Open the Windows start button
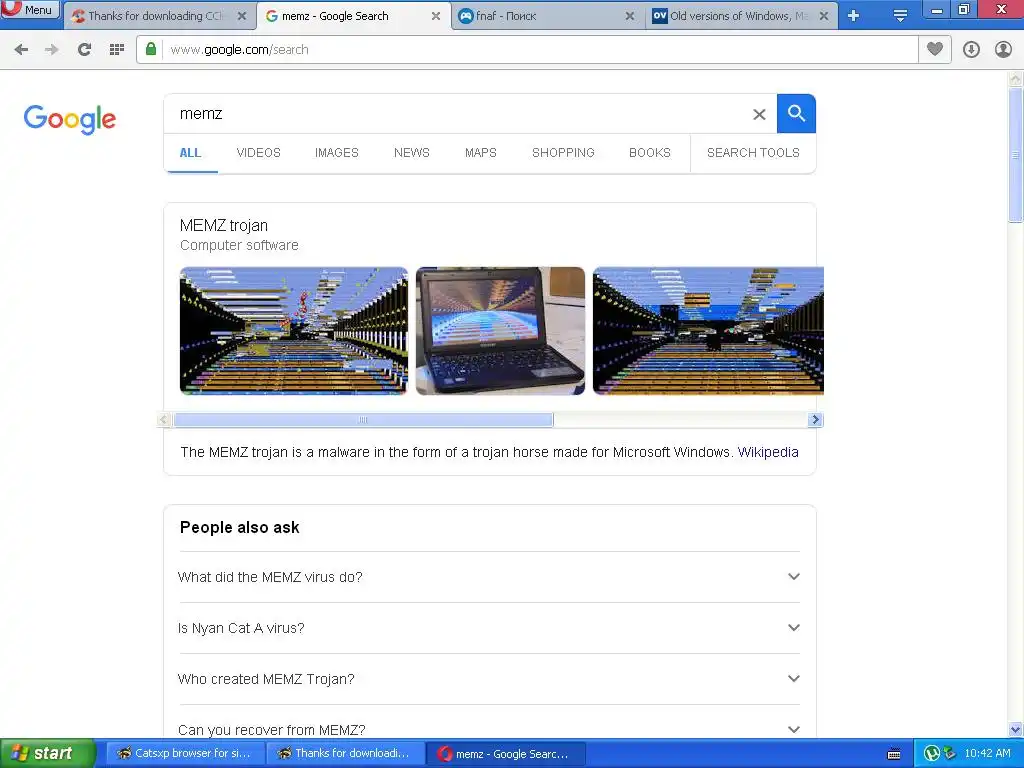Viewport: 1024px width, 768px height. pos(48,753)
